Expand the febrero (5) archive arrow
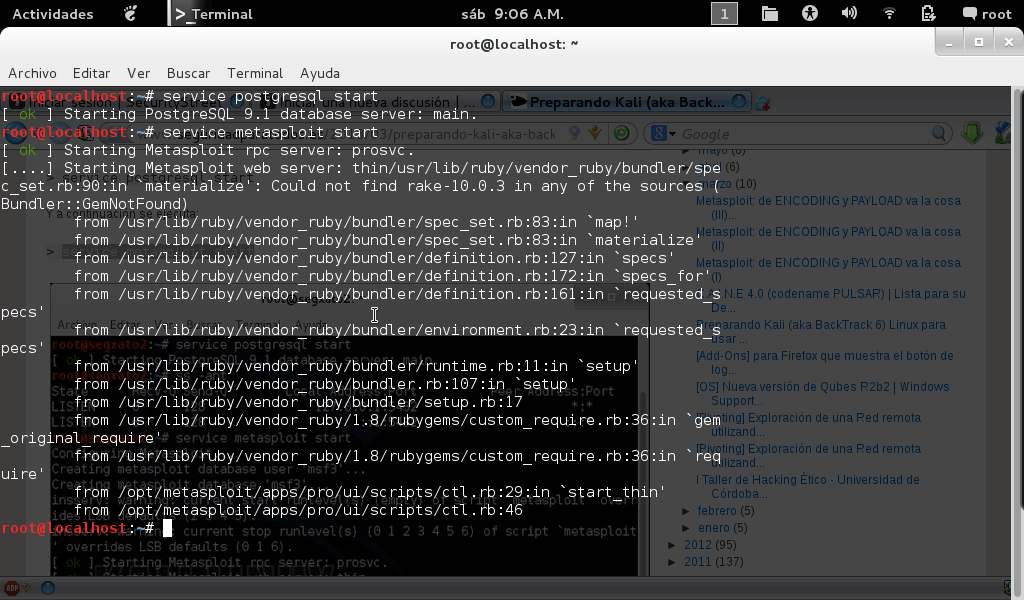 point(686,511)
